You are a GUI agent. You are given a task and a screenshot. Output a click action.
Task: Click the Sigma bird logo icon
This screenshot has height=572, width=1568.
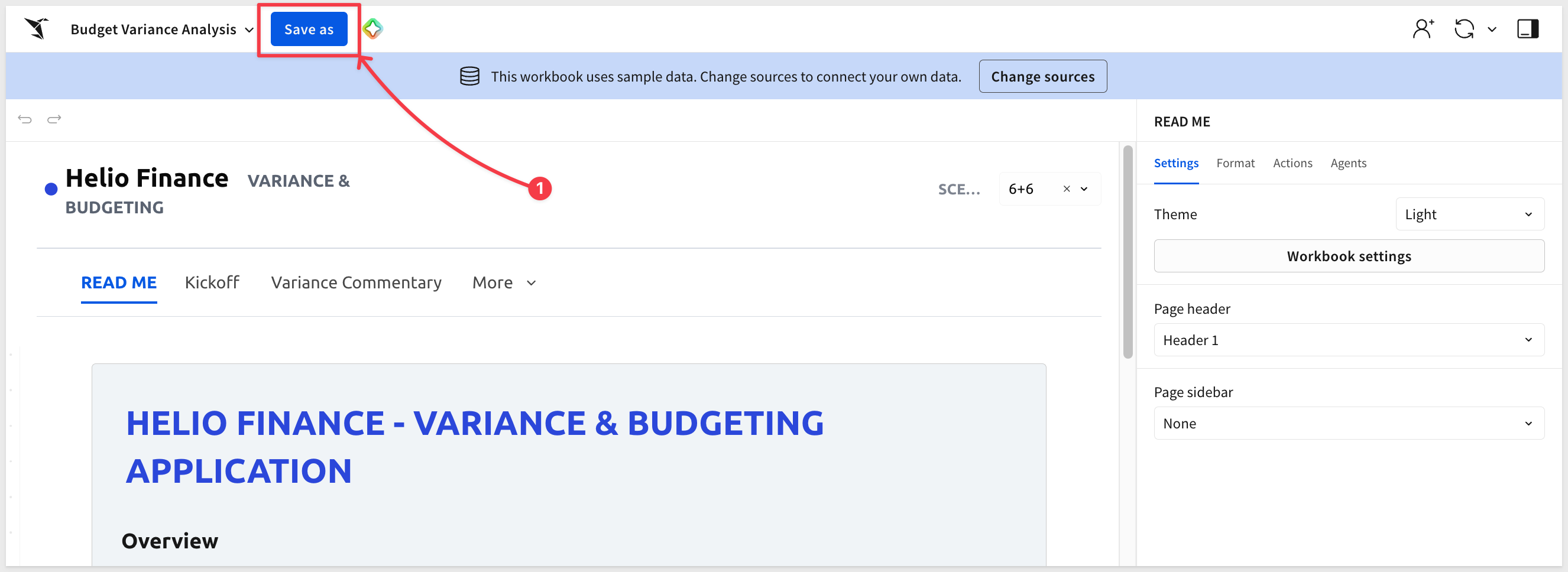(x=37, y=28)
